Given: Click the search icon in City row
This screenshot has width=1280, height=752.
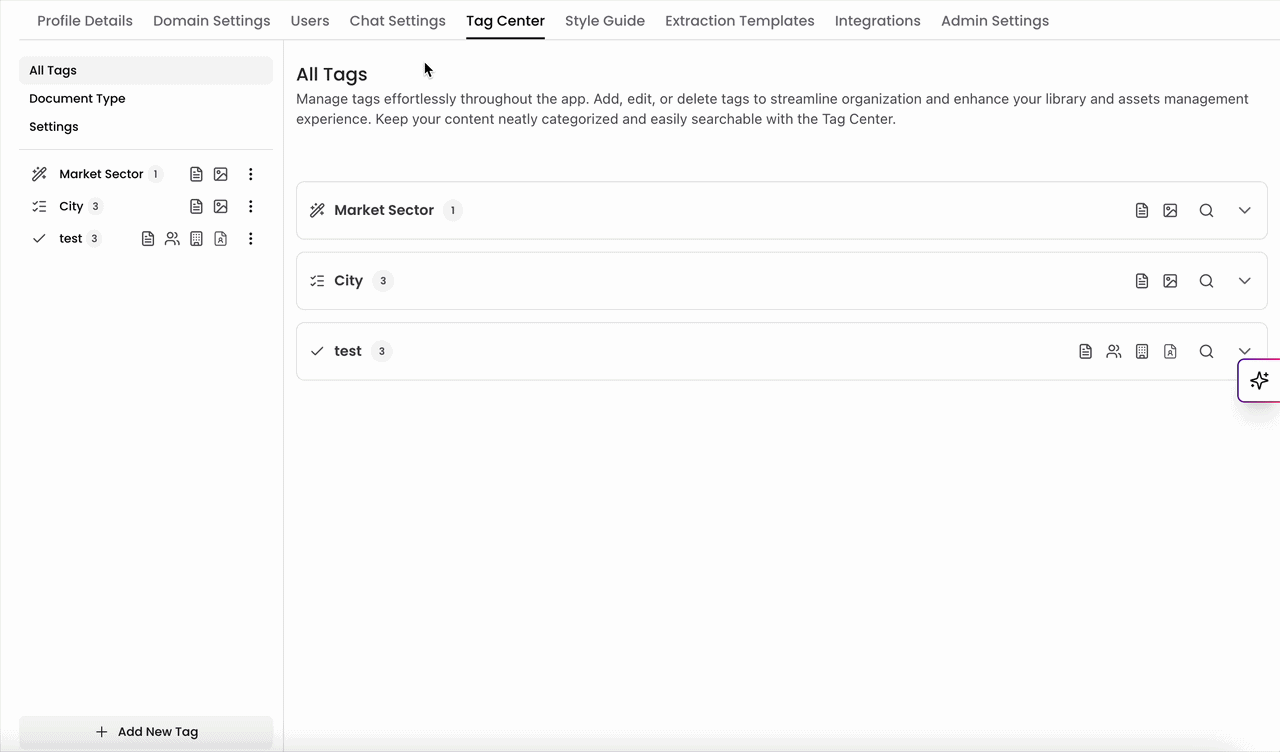Looking at the screenshot, I should (x=1206, y=281).
